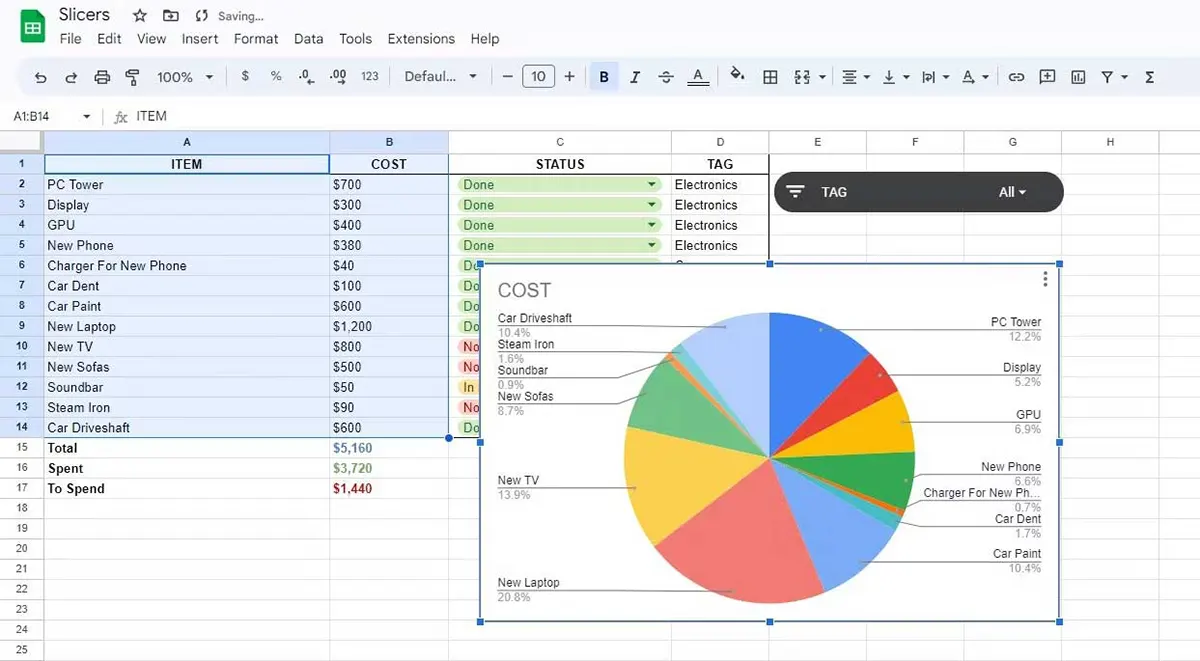Screen dimensions: 1200x661
Task: Open the text fill color picker
Action: [697, 76]
